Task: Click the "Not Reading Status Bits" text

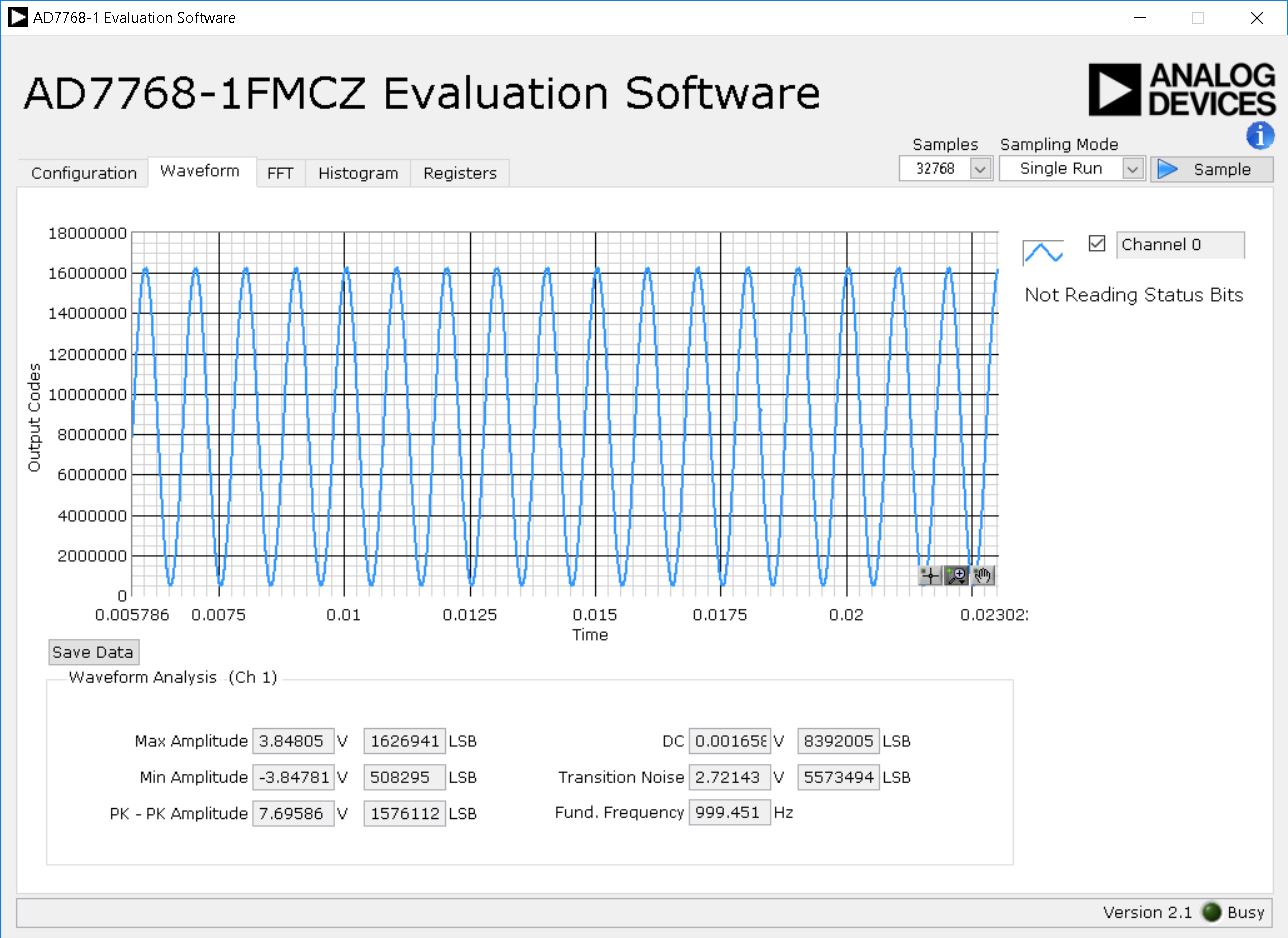Action: tap(1134, 295)
